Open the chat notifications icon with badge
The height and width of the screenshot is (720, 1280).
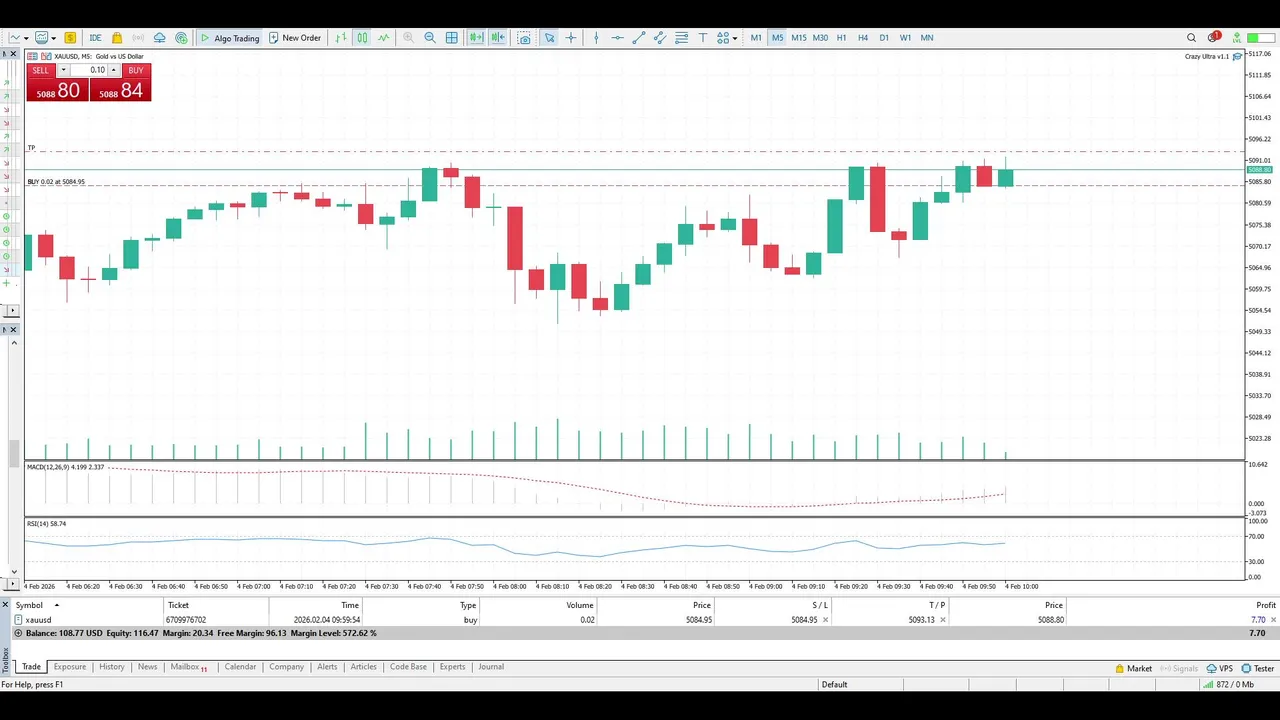1214,37
